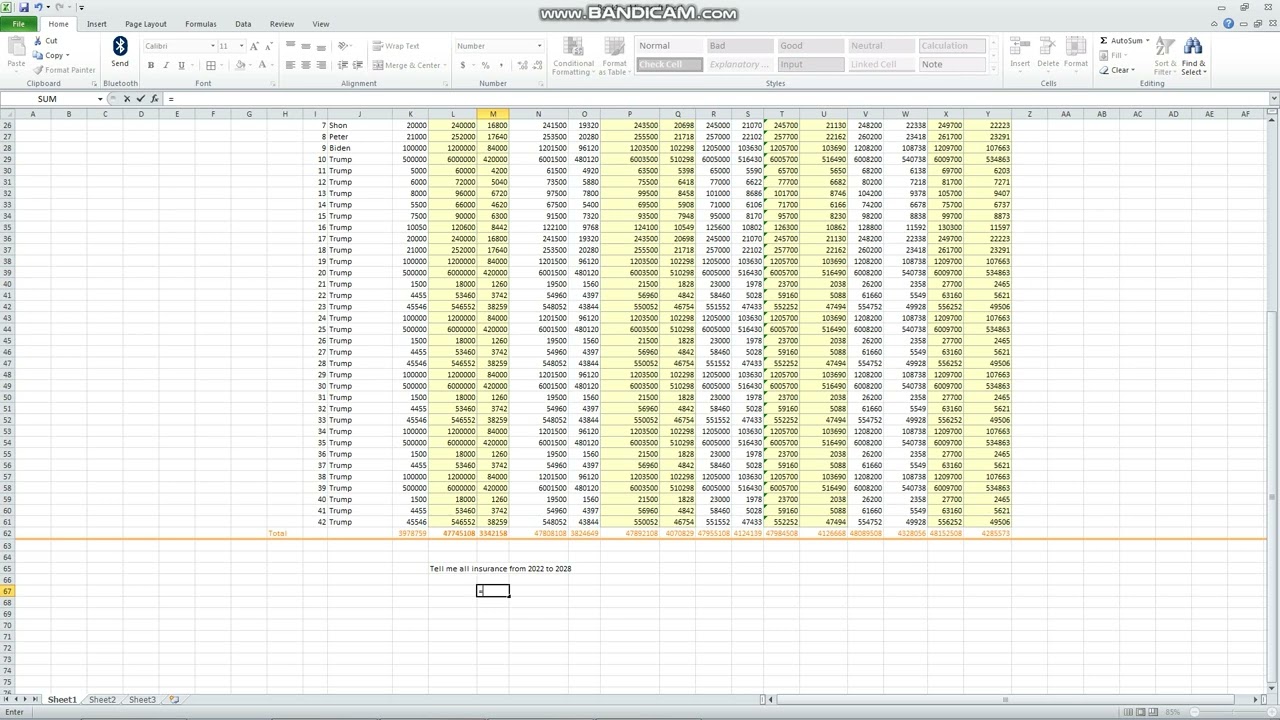Open the font size dropdown

pyautogui.click(x=241, y=46)
